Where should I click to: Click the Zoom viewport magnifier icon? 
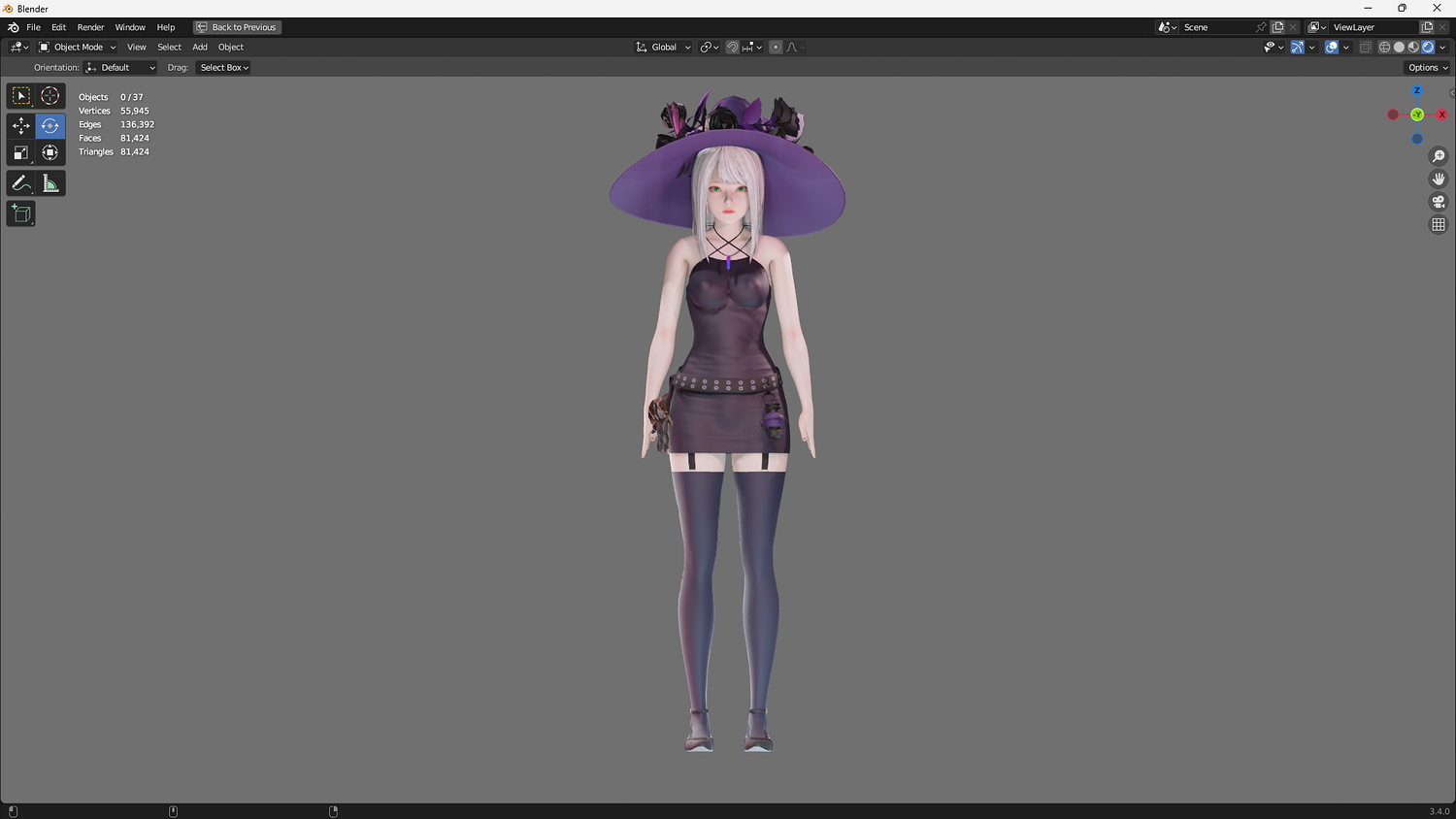(x=1439, y=156)
